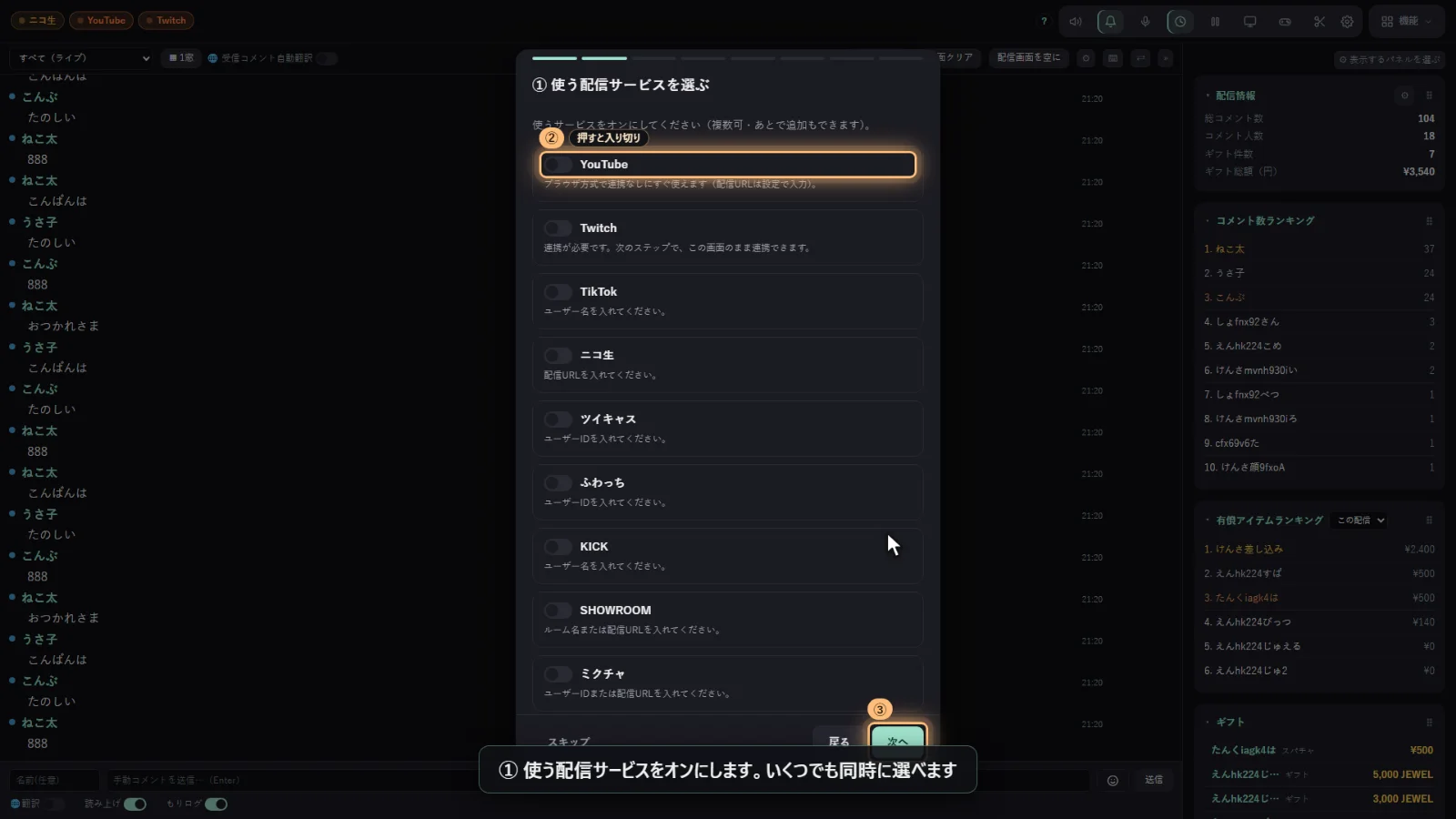Turn on the YouTube service toggle
The height and width of the screenshot is (819, 1456).
click(x=558, y=165)
